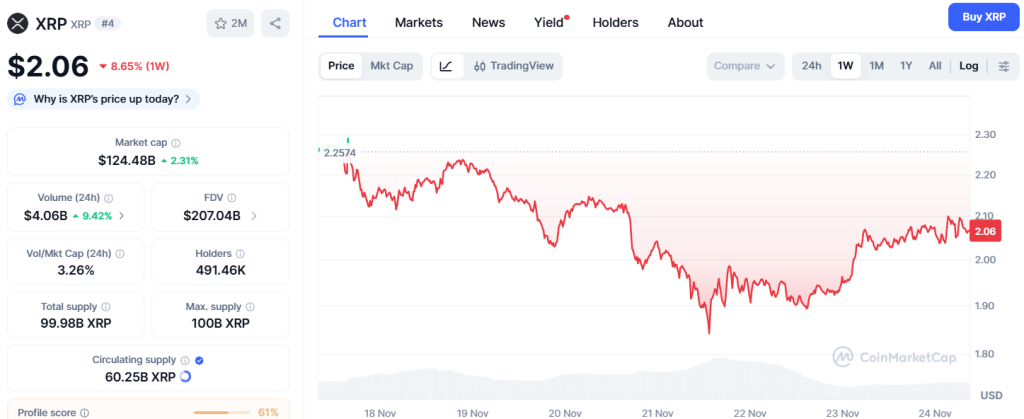This screenshot has width=1024, height=419.
Task: Click the share icon button
Action: [x=275, y=23]
